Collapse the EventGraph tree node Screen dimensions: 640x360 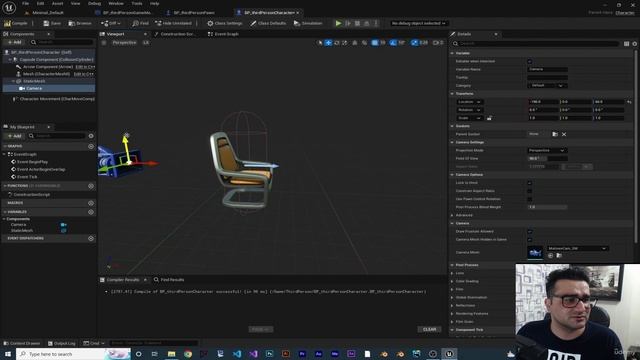coord(4,154)
